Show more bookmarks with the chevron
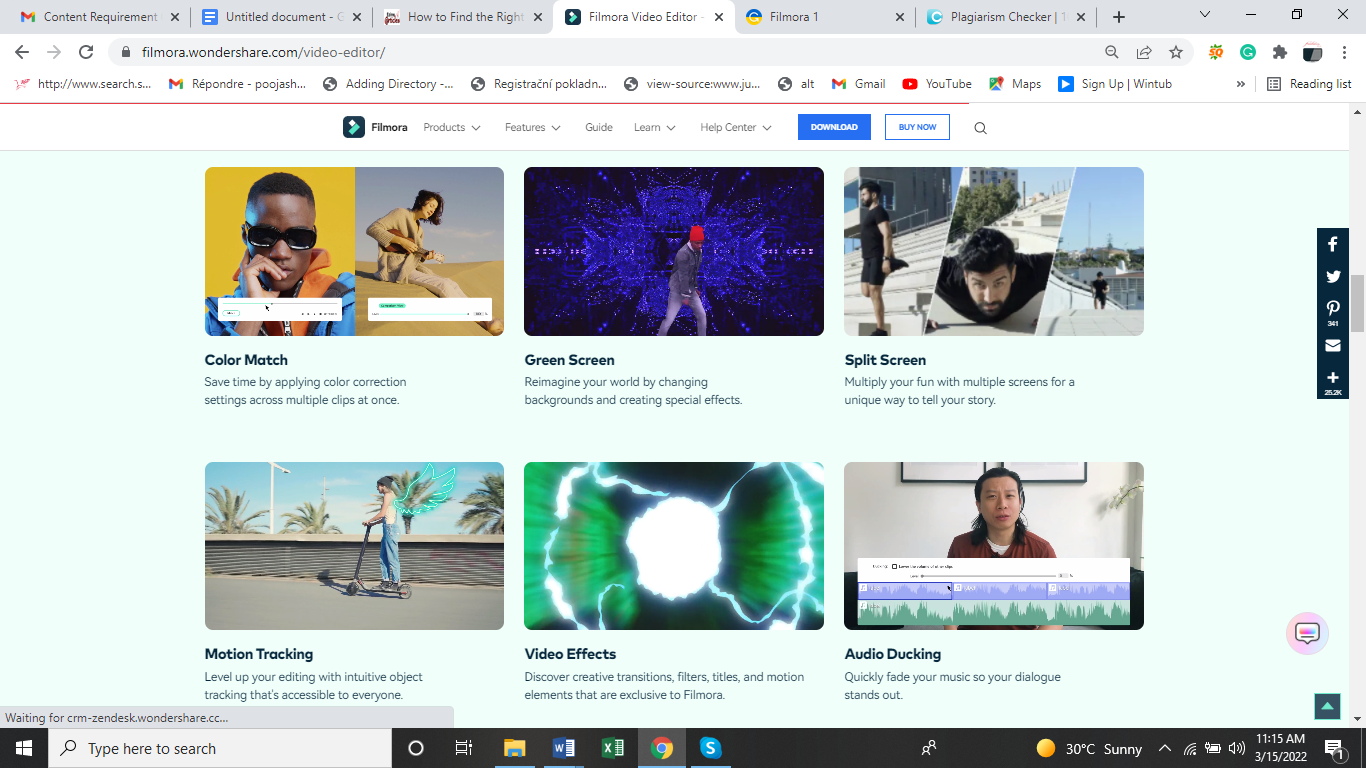This screenshot has width=1366, height=768. (x=1241, y=84)
